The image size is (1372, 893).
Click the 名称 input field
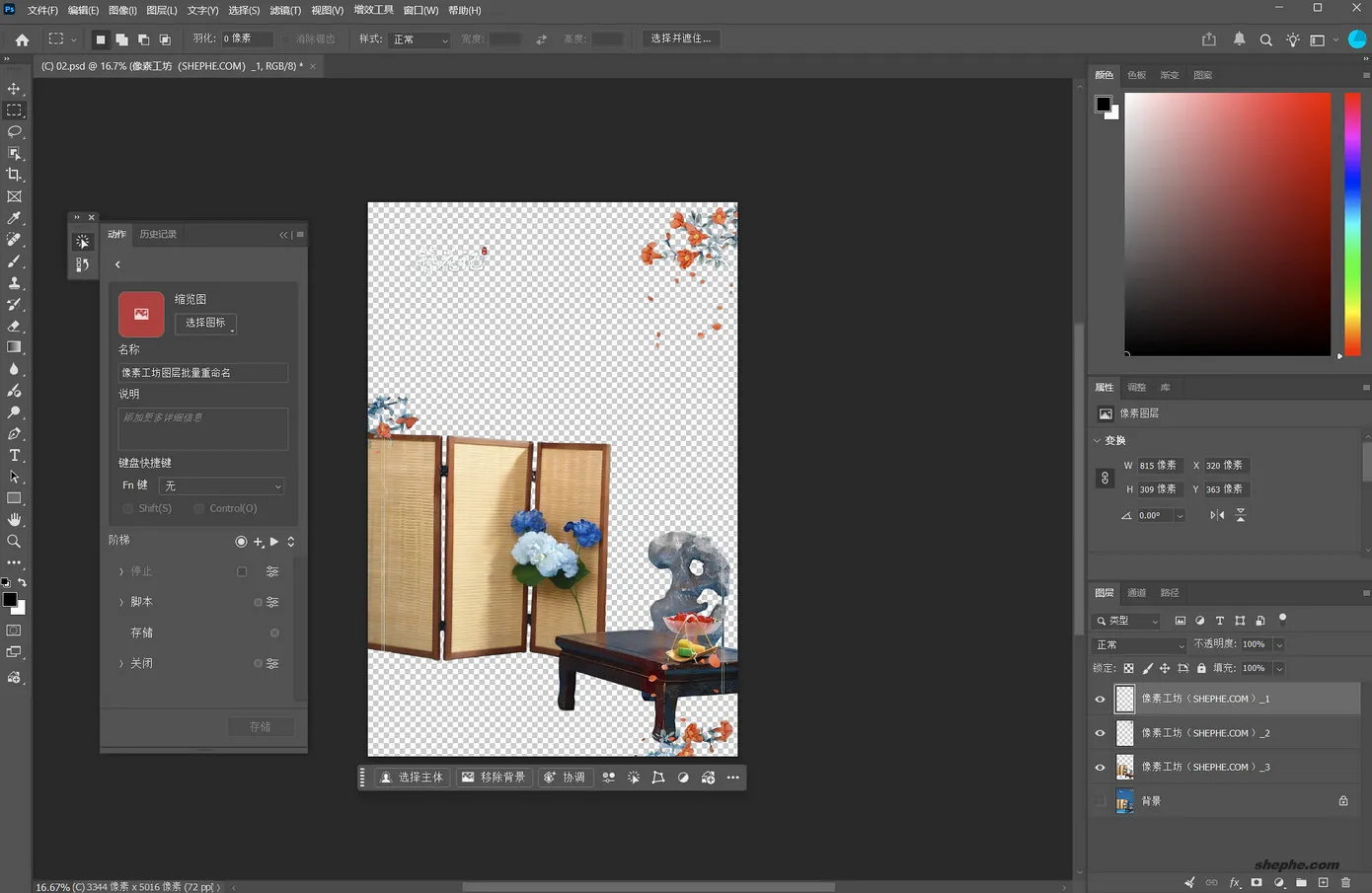click(202, 373)
